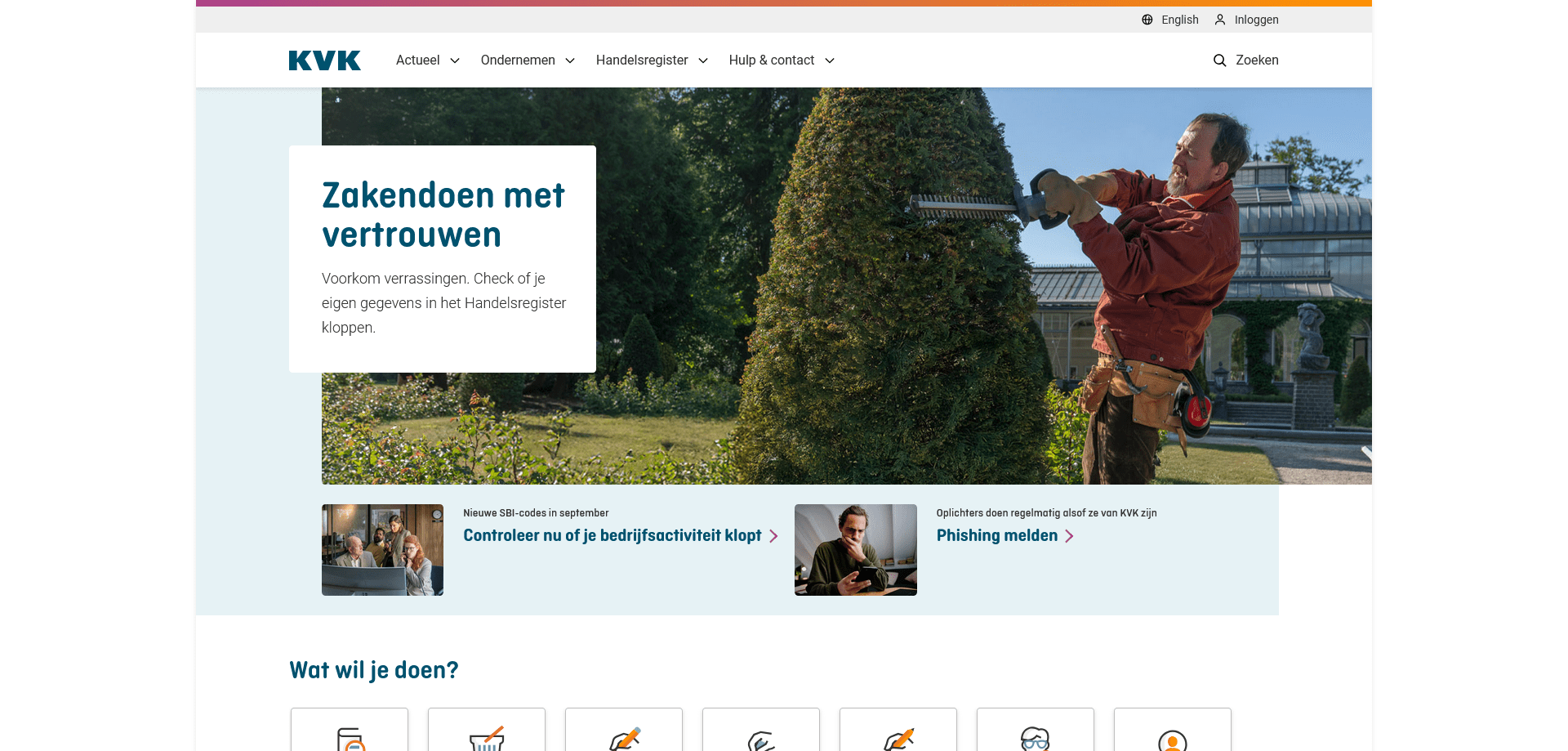Viewport: 1568px width, 751px height.
Task: Expand the Actueel chevron
Action: tap(455, 60)
